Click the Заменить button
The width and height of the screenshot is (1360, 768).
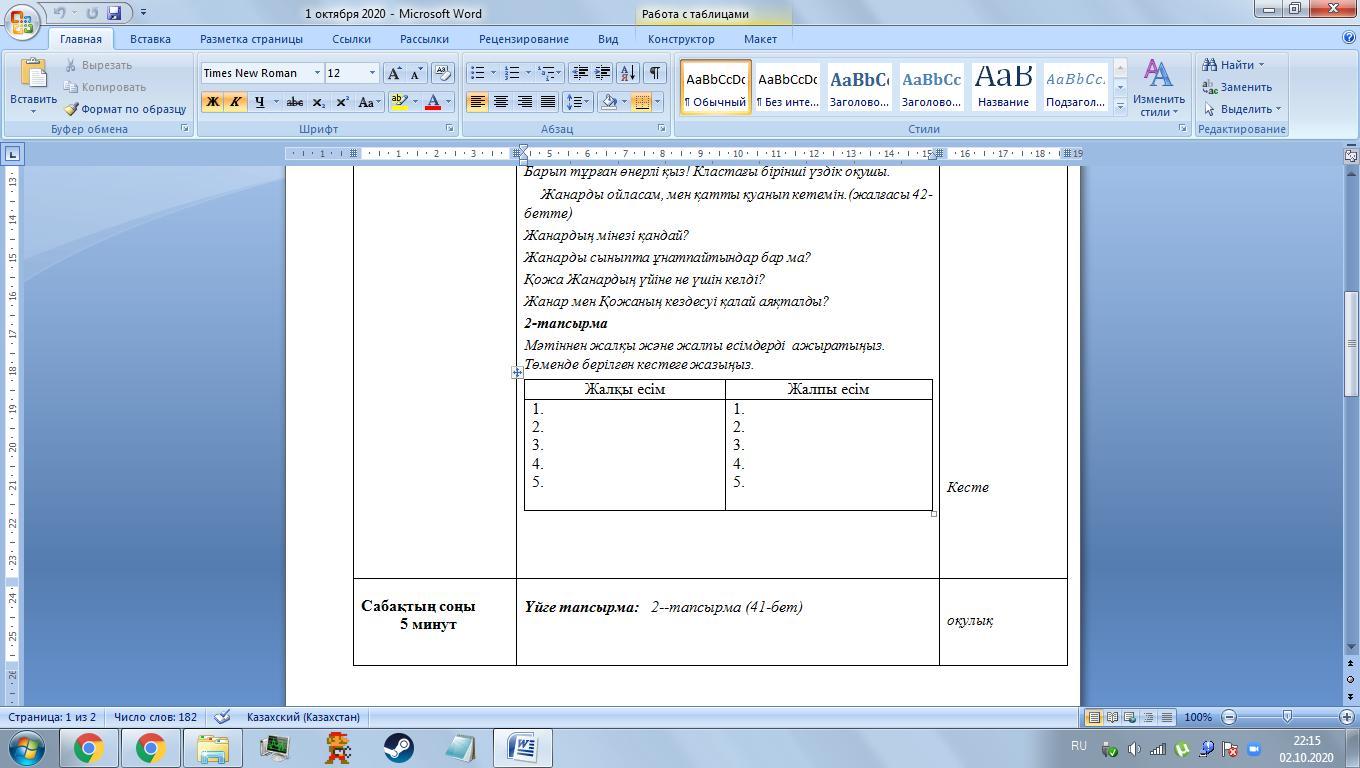[x=1237, y=87]
